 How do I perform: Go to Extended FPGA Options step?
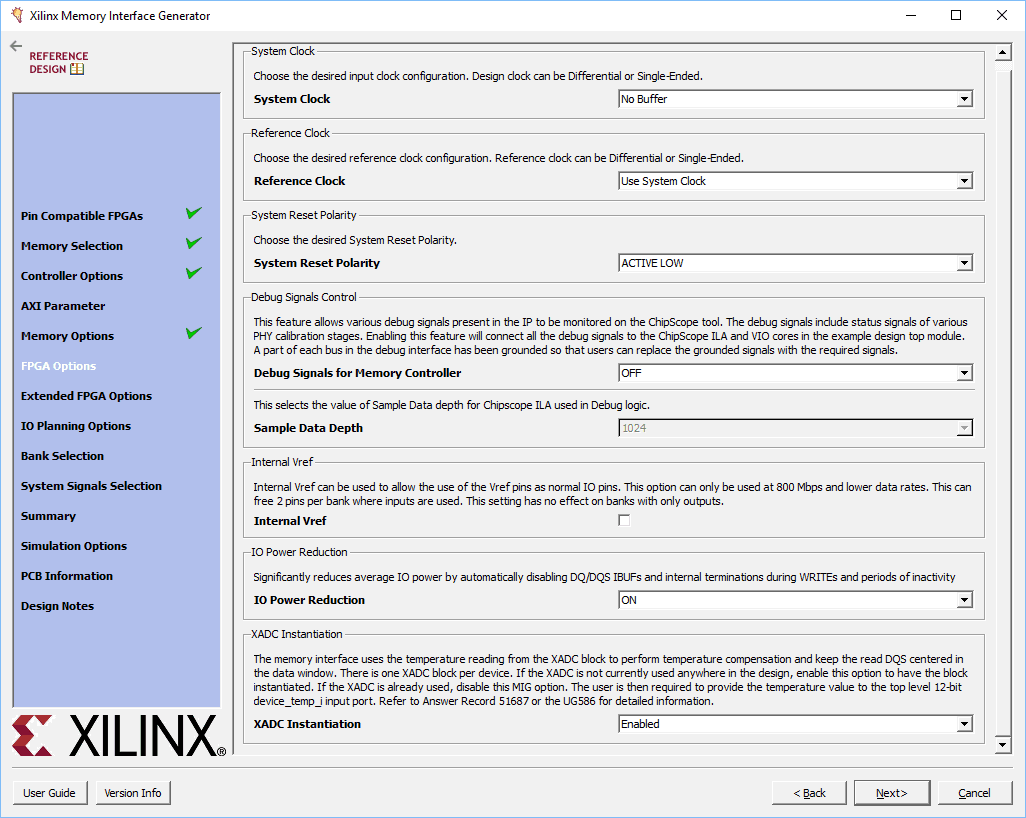pos(86,396)
